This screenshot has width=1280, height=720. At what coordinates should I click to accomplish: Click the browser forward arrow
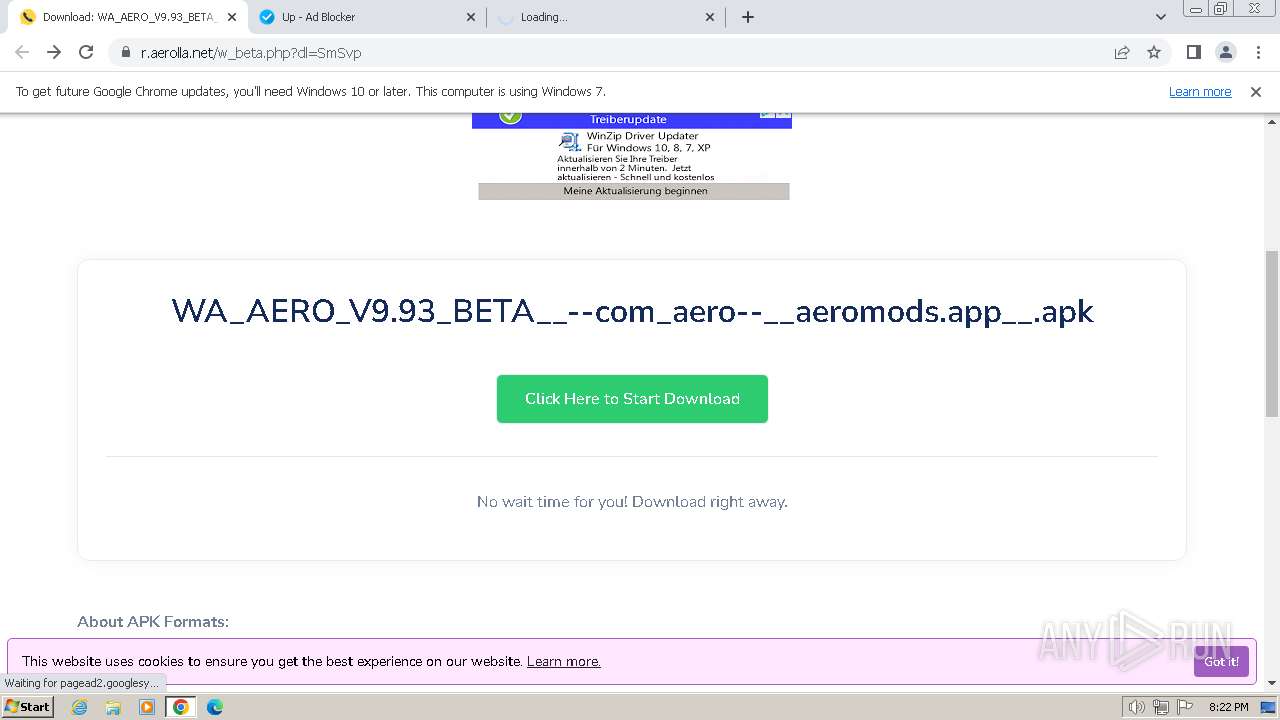coord(54,52)
